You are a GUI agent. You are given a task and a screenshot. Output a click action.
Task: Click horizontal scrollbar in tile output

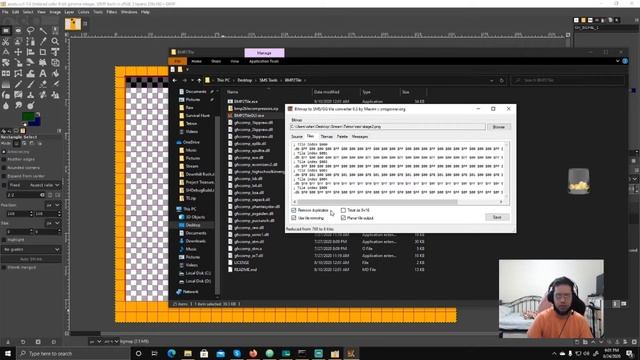pos(377,202)
